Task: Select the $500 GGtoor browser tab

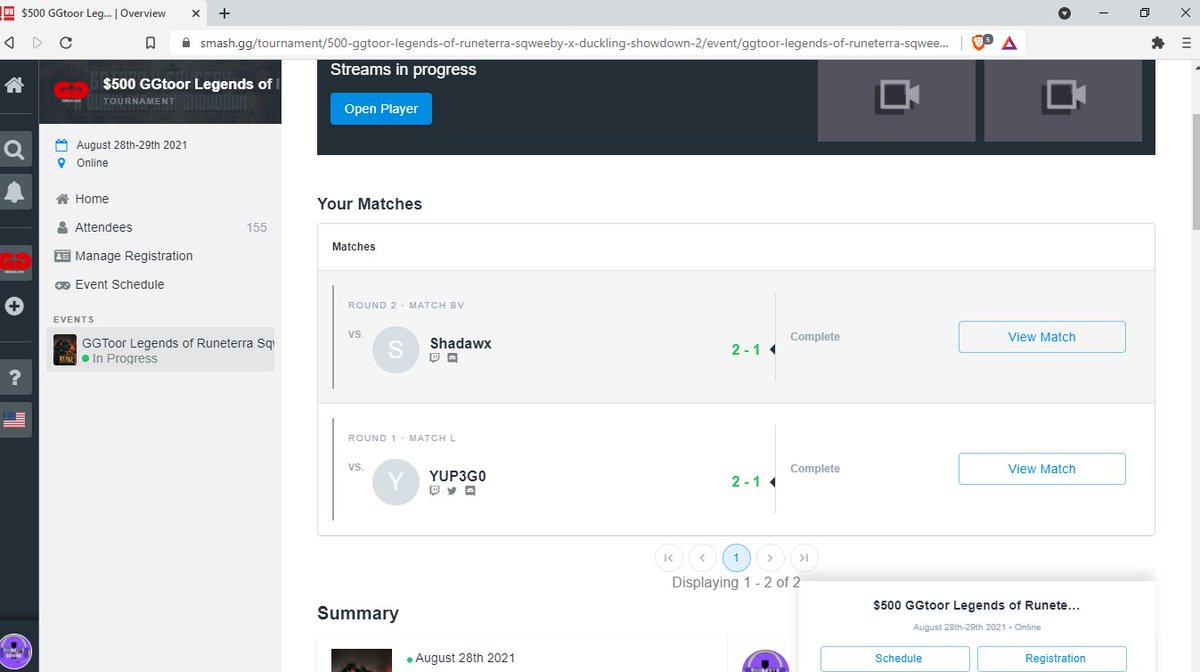Action: [105, 13]
